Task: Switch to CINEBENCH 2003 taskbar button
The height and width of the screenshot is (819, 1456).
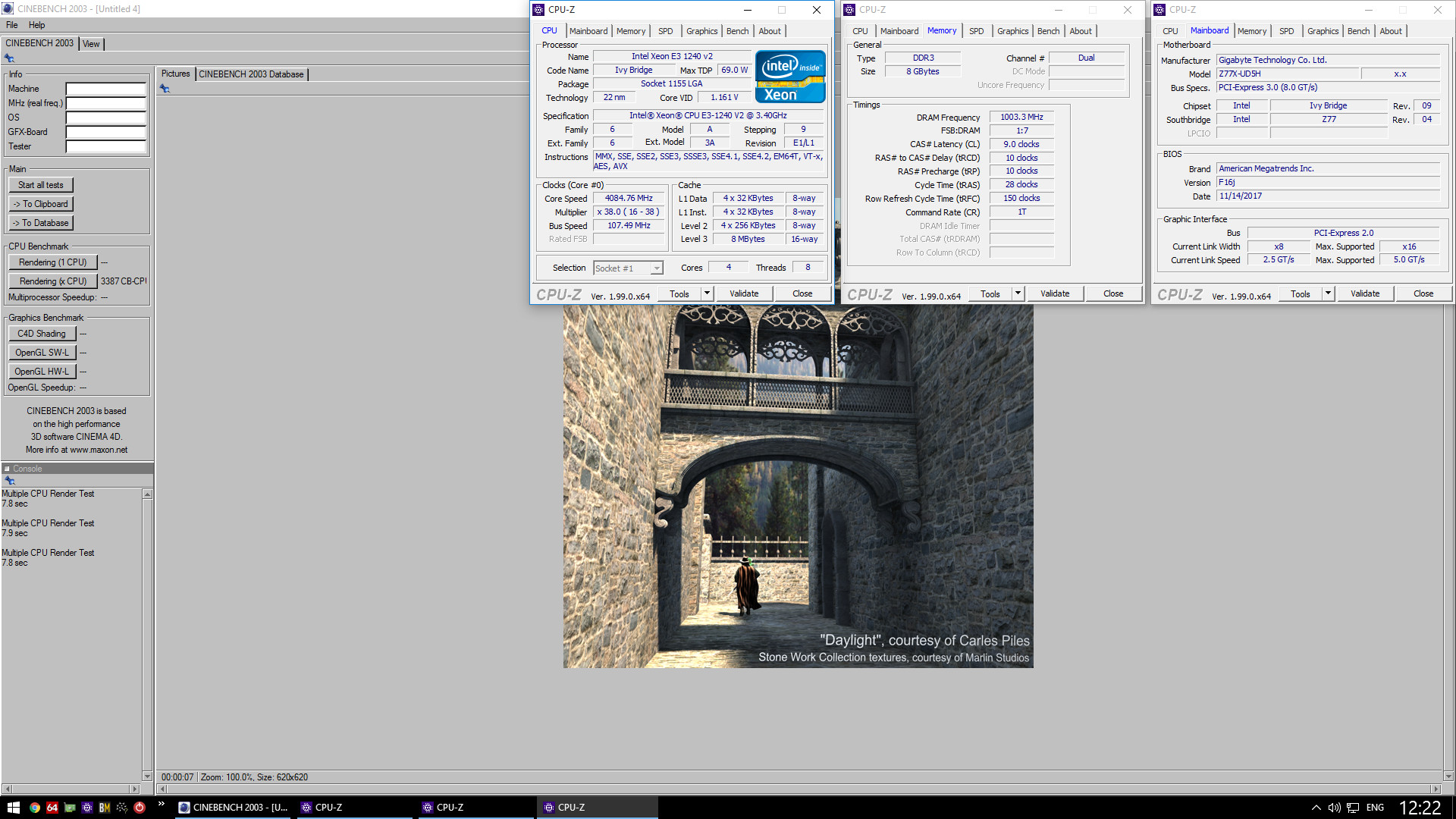Action: tap(233, 808)
